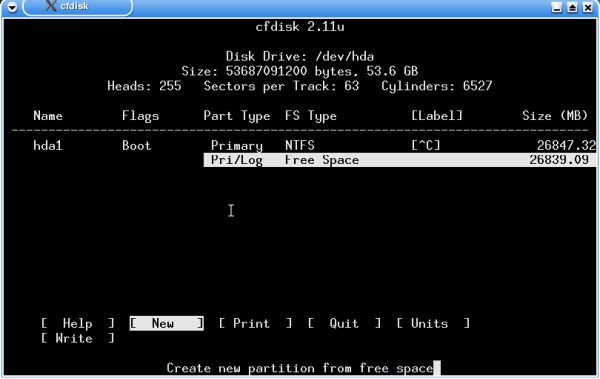600x379 pixels.
Task: Click the [Label] column header
Action: pyautogui.click(x=437, y=116)
